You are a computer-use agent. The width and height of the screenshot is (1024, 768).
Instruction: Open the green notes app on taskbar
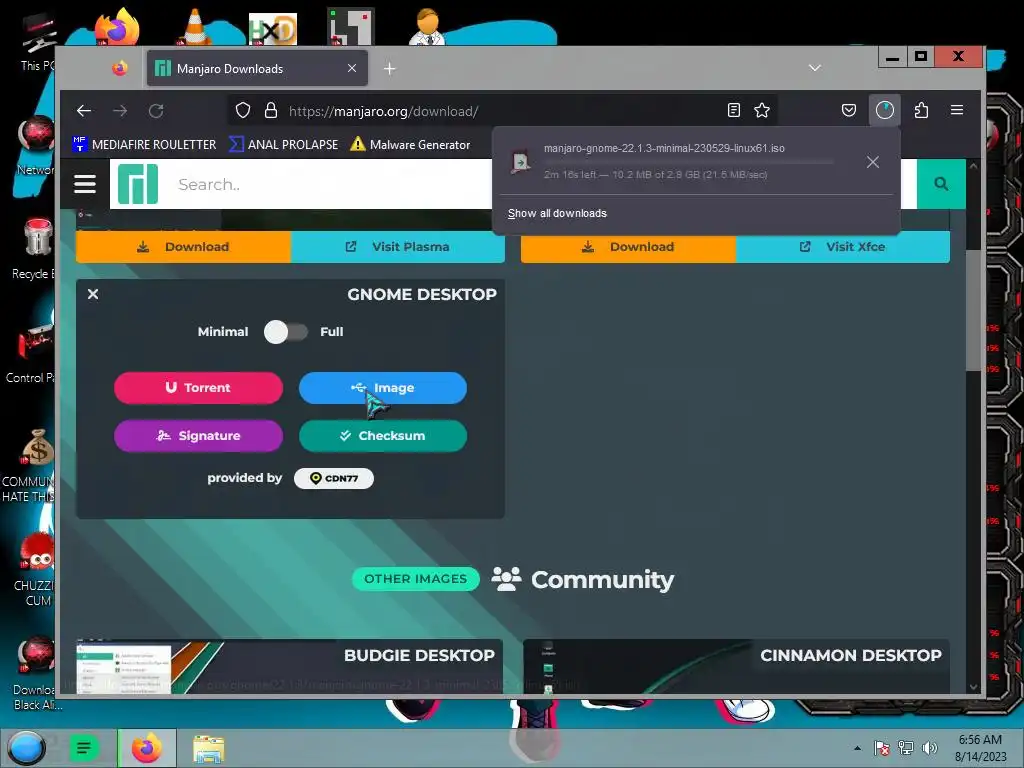click(x=84, y=748)
